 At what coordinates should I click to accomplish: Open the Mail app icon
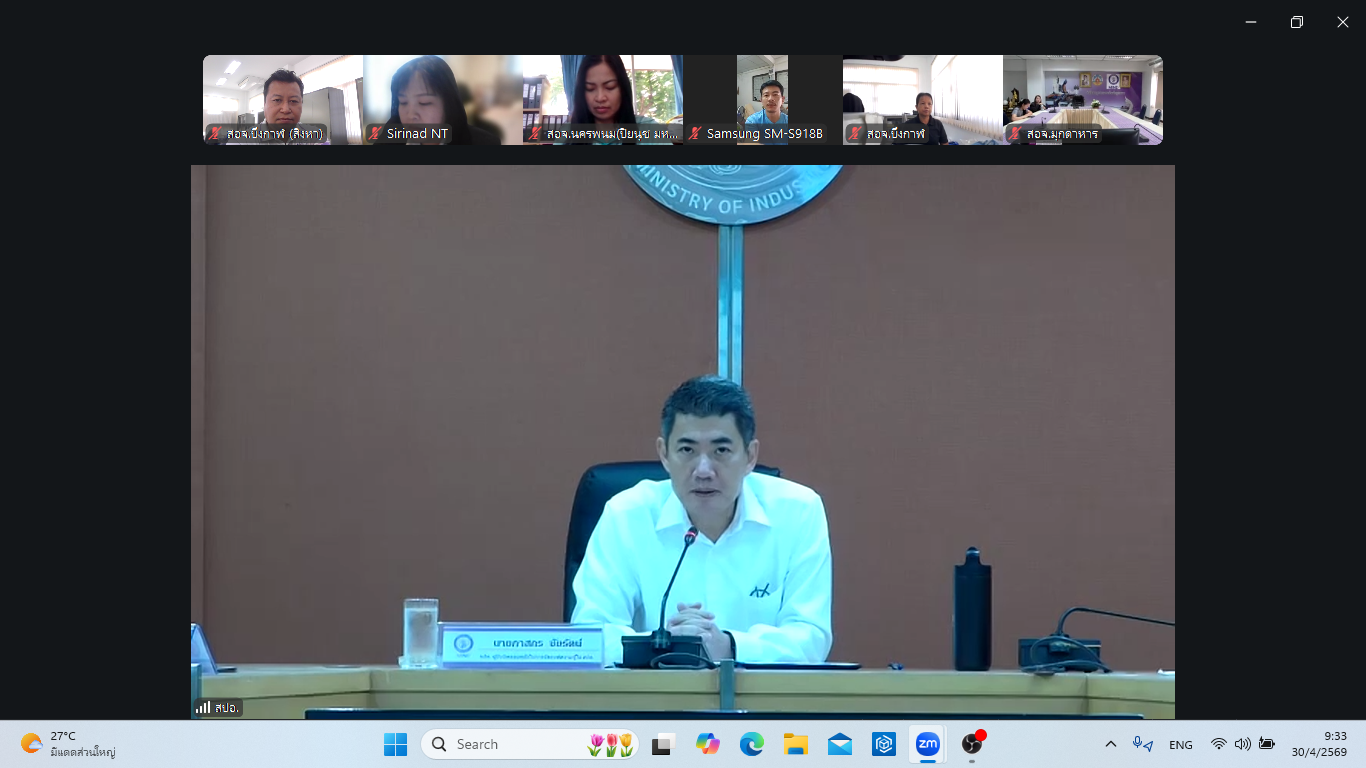(x=840, y=744)
